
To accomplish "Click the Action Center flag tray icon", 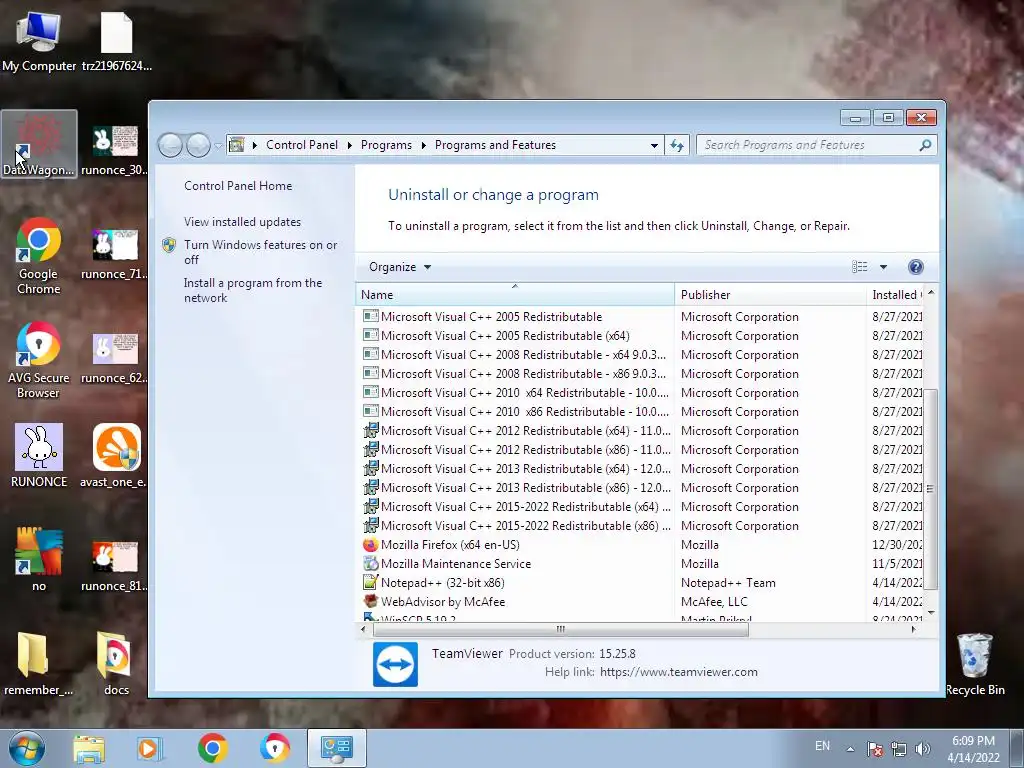I will (x=874, y=749).
